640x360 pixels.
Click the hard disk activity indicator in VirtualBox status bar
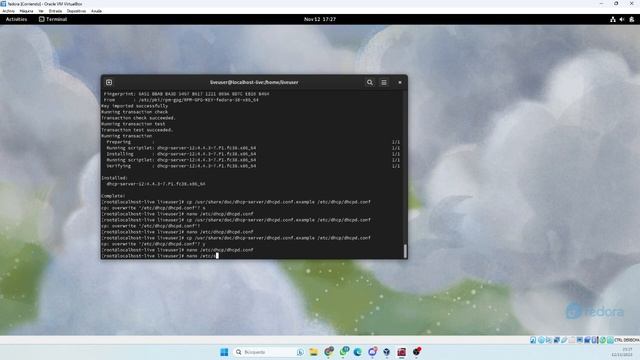click(x=533, y=340)
